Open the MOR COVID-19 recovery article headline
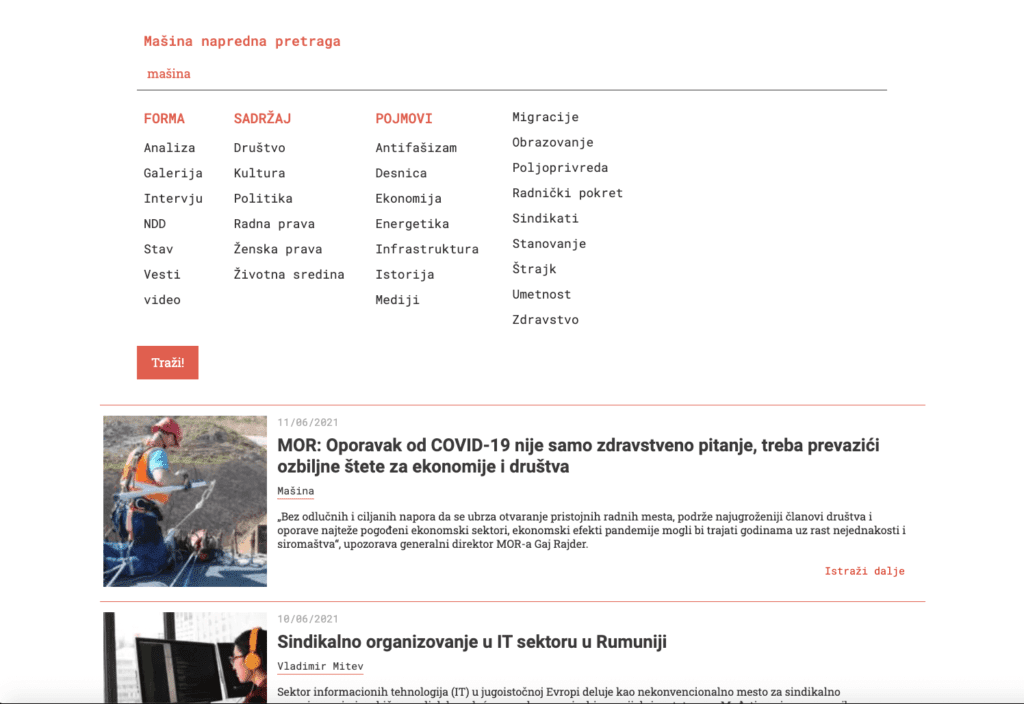This screenshot has height=704, width=1024. point(578,455)
